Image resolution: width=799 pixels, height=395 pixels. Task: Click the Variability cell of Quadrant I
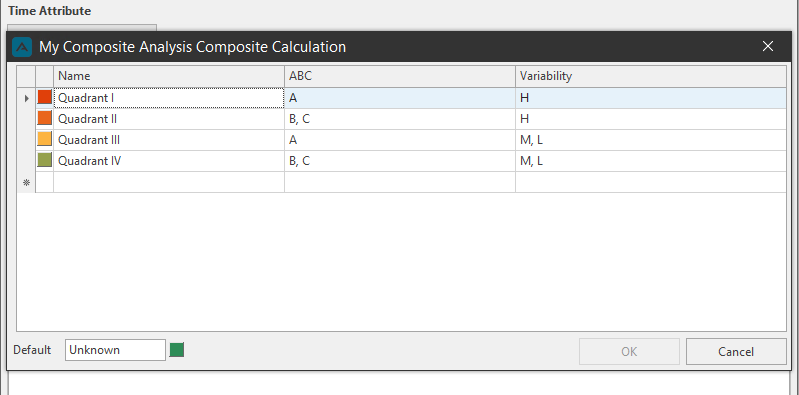click(651, 98)
